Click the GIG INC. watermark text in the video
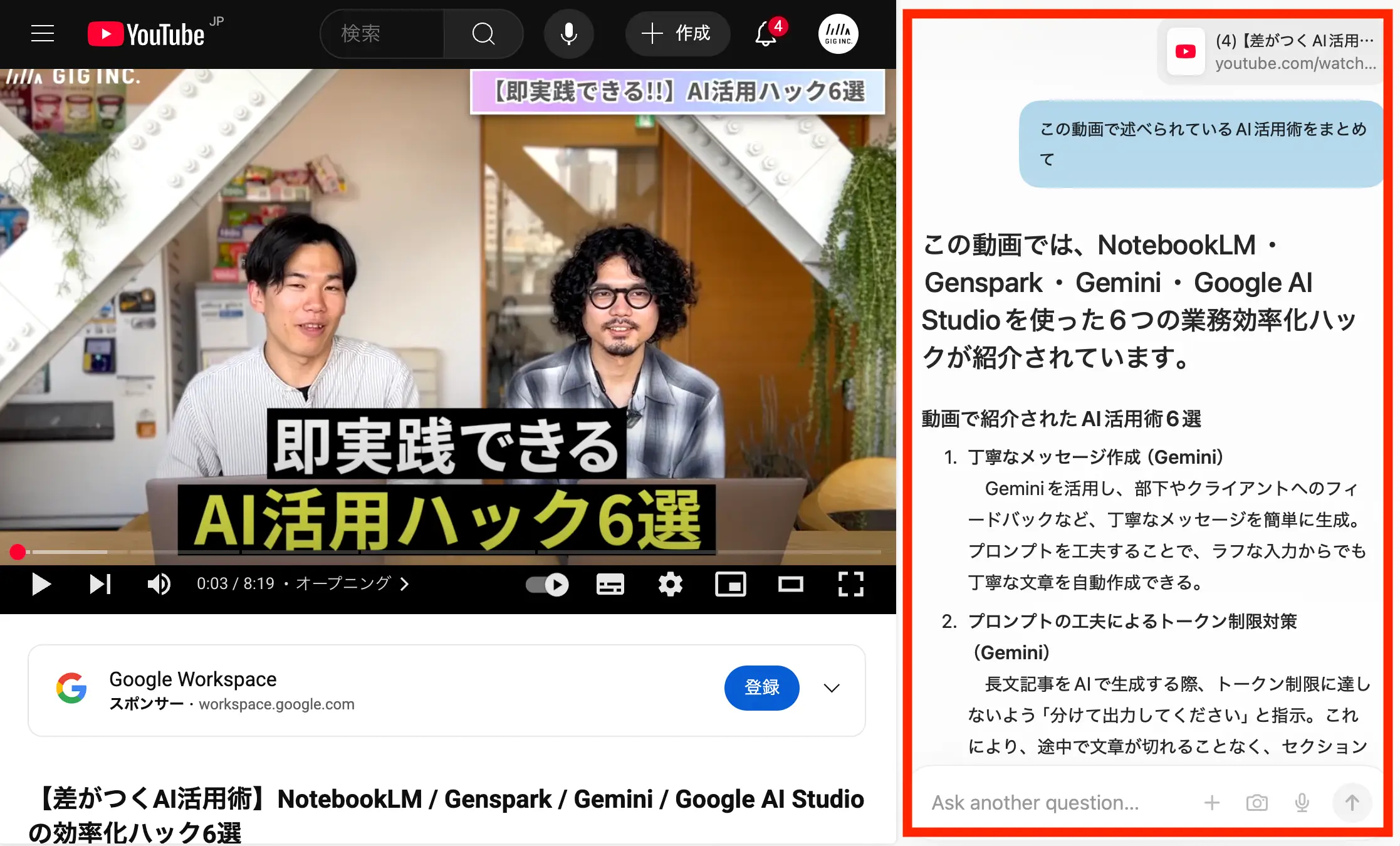1400x846 pixels. pyautogui.click(x=73, y=76)
